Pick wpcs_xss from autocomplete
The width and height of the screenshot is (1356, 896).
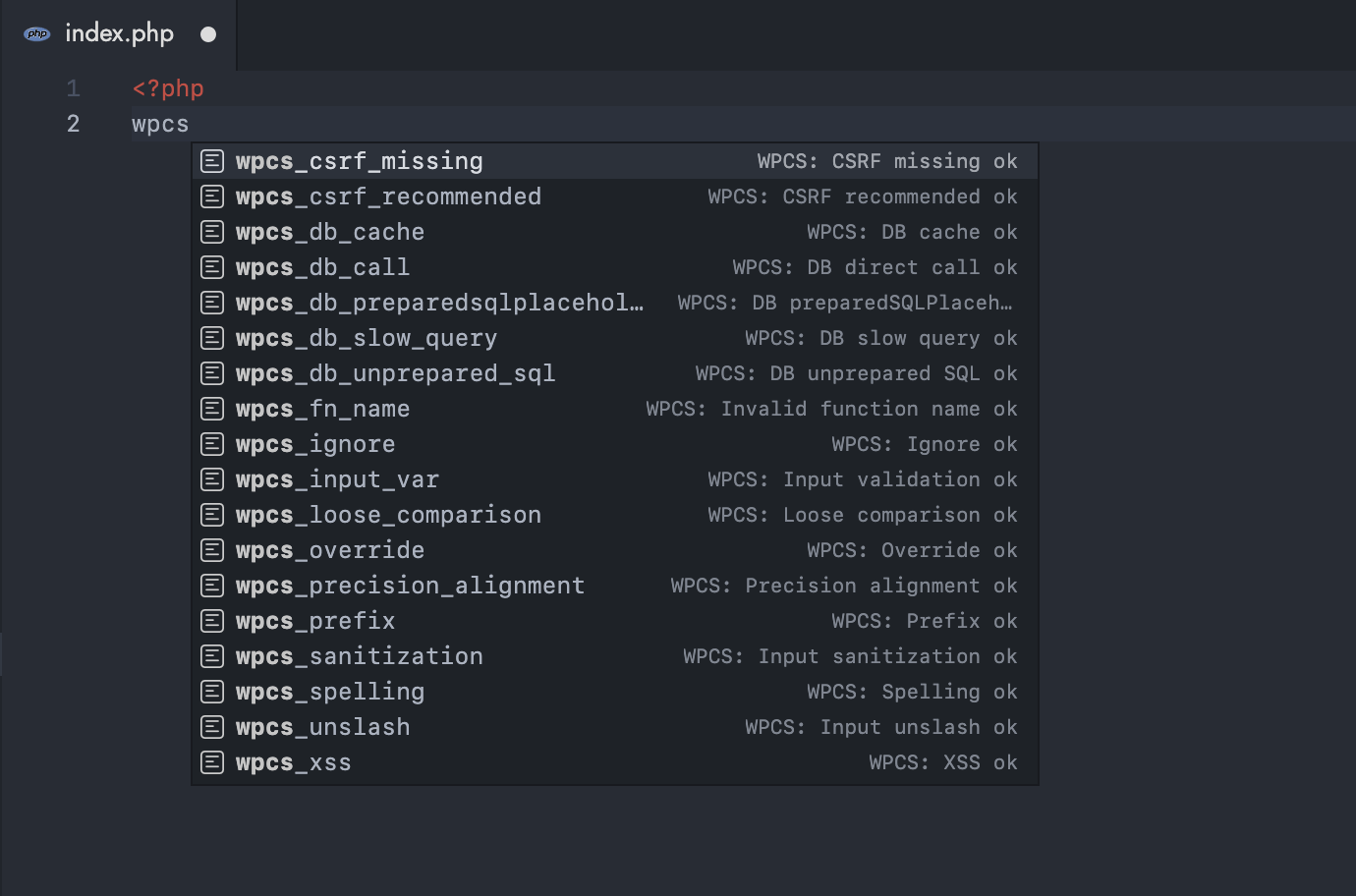point(615,762)
